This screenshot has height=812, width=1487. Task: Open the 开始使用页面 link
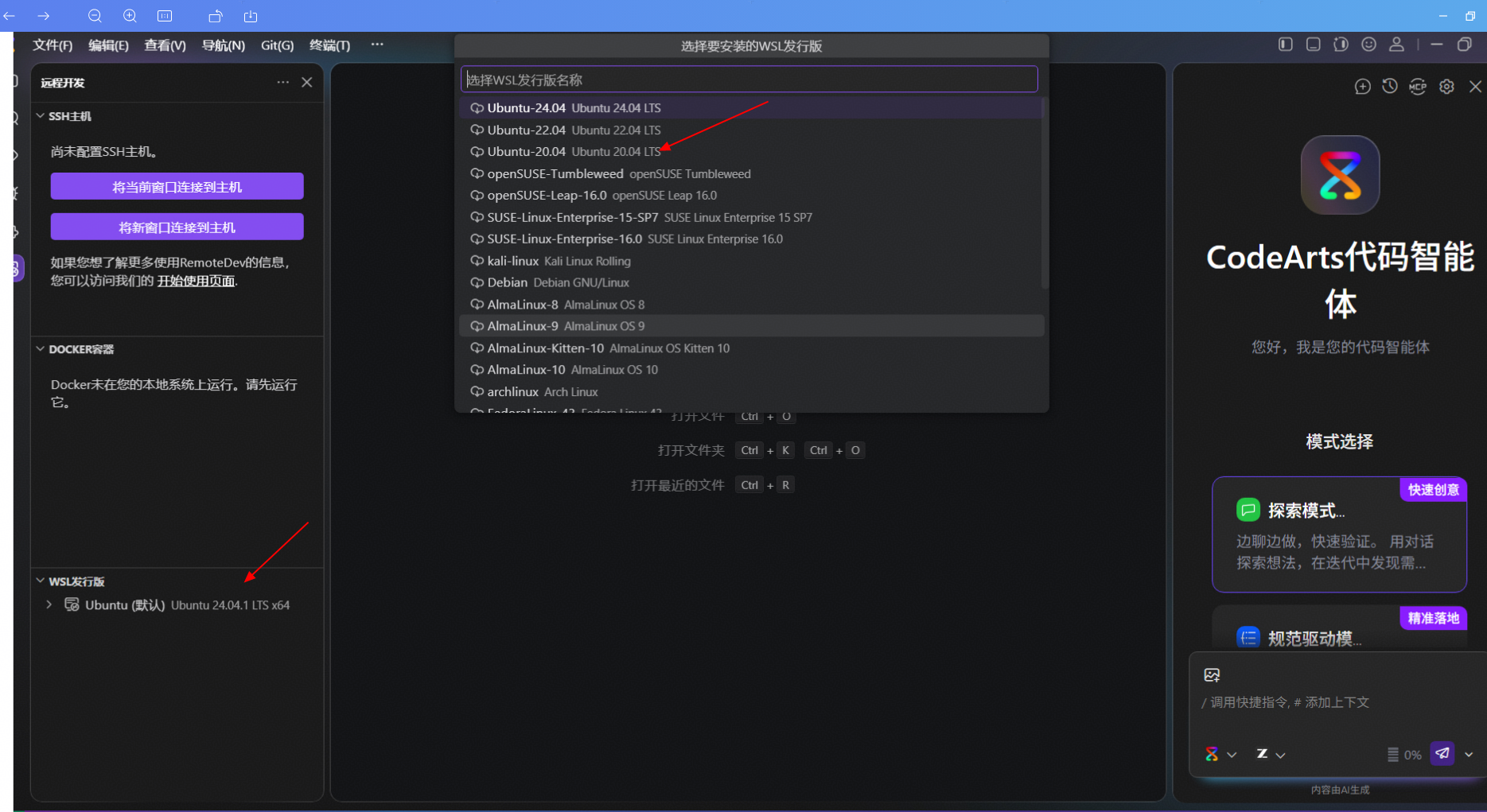[196, 281]
